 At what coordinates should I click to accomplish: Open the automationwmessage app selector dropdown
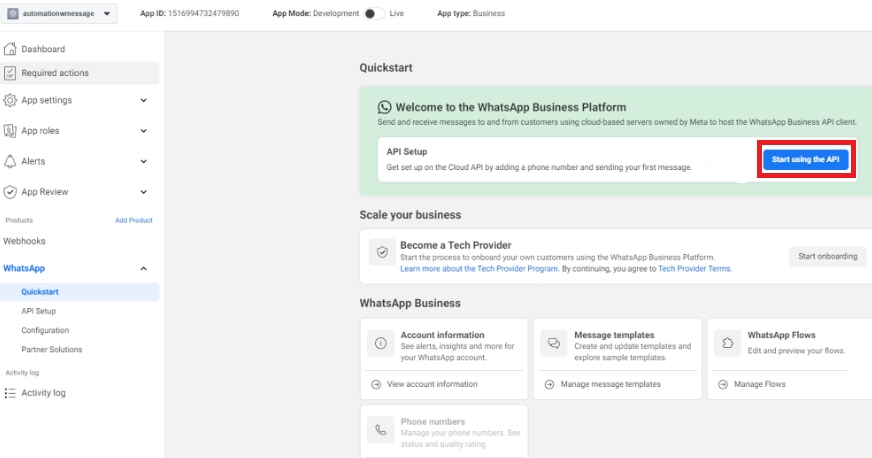pyautogui.click(x=59, y=13)
